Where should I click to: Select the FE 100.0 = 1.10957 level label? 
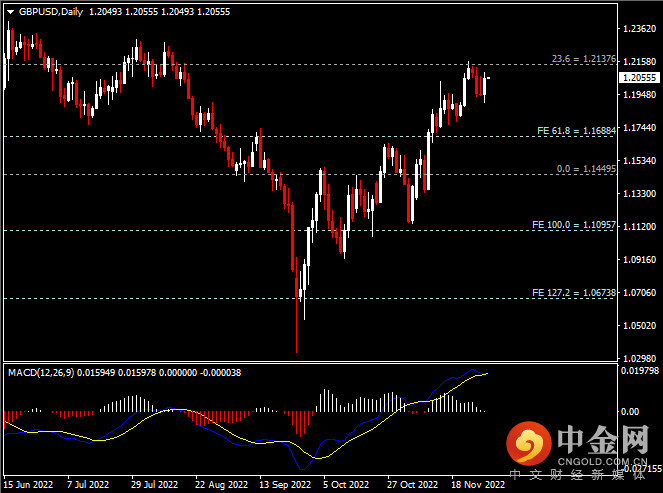point(574,226)
